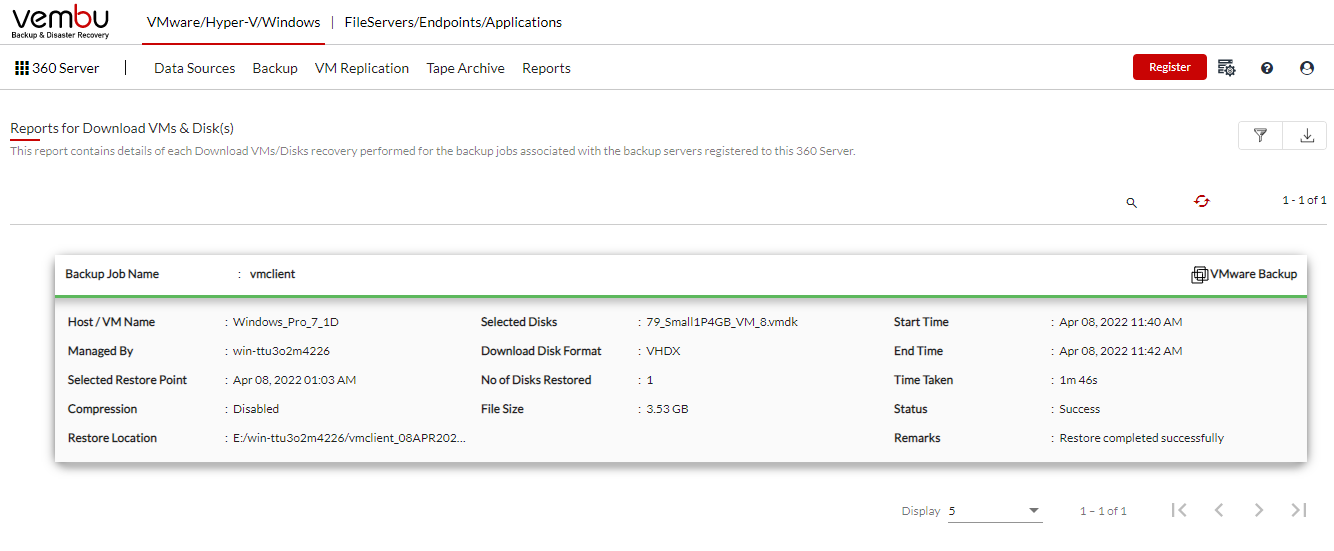Screen dimensions: 1334x551
Task: Open the user account profile icon
Action: point(1307,68)
